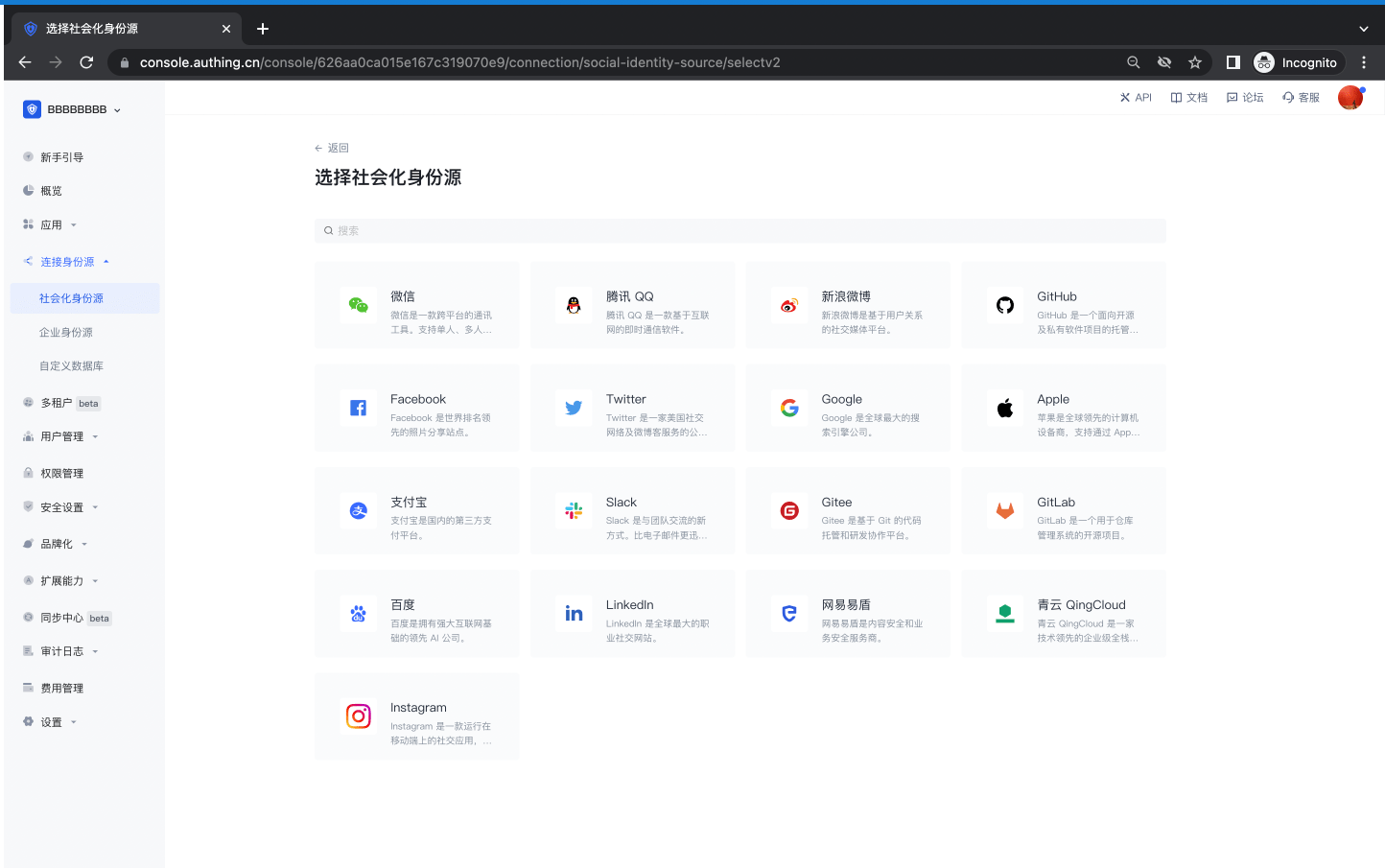
Task: Select the GitHub octocat icon
Action: point(1004,305)
